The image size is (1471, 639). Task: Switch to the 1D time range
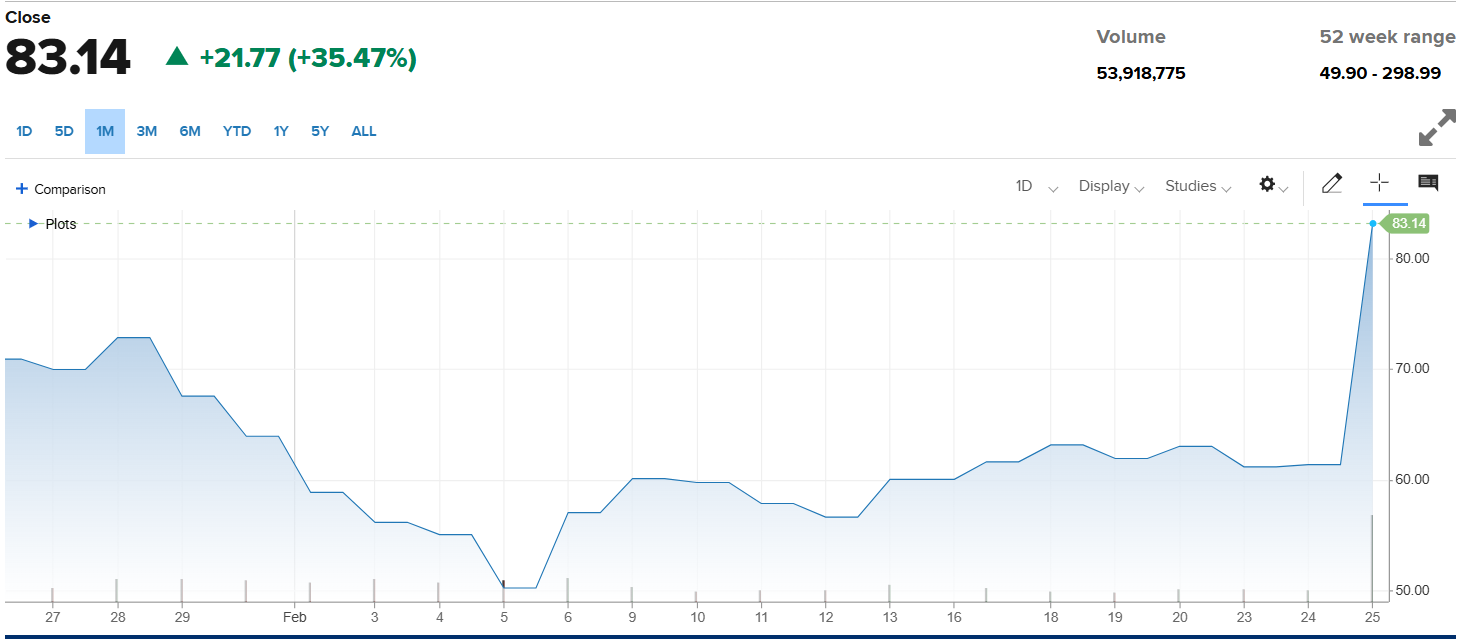[x=24, y=131]
